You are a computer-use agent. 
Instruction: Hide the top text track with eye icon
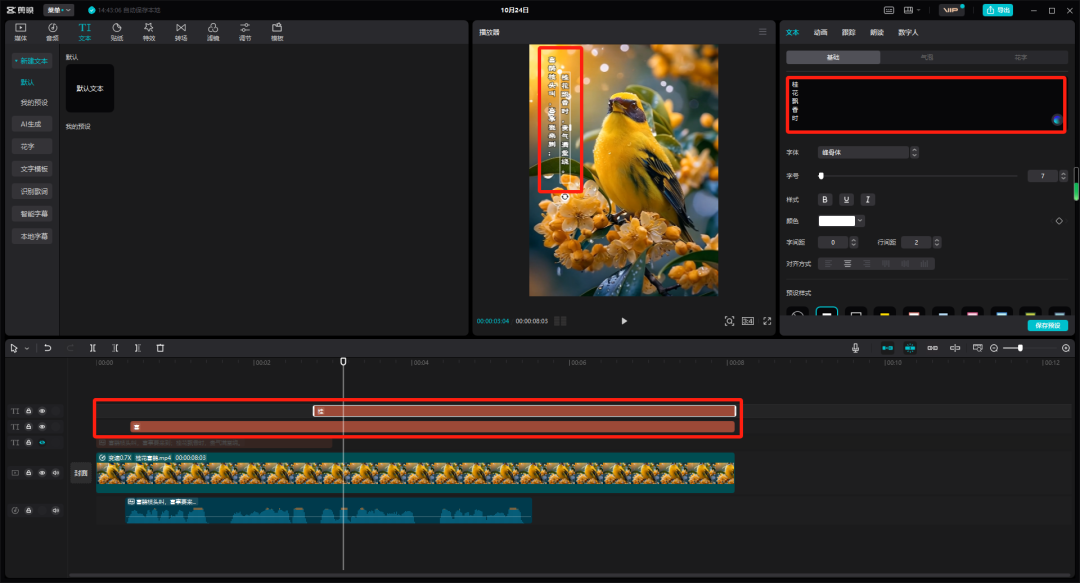[42, 411]
